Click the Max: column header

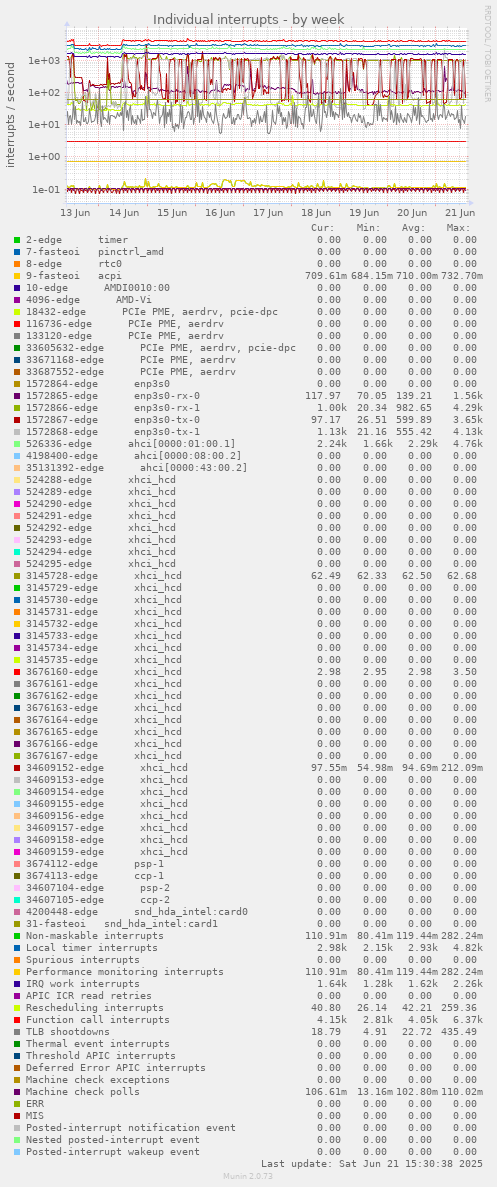(458, 228)
